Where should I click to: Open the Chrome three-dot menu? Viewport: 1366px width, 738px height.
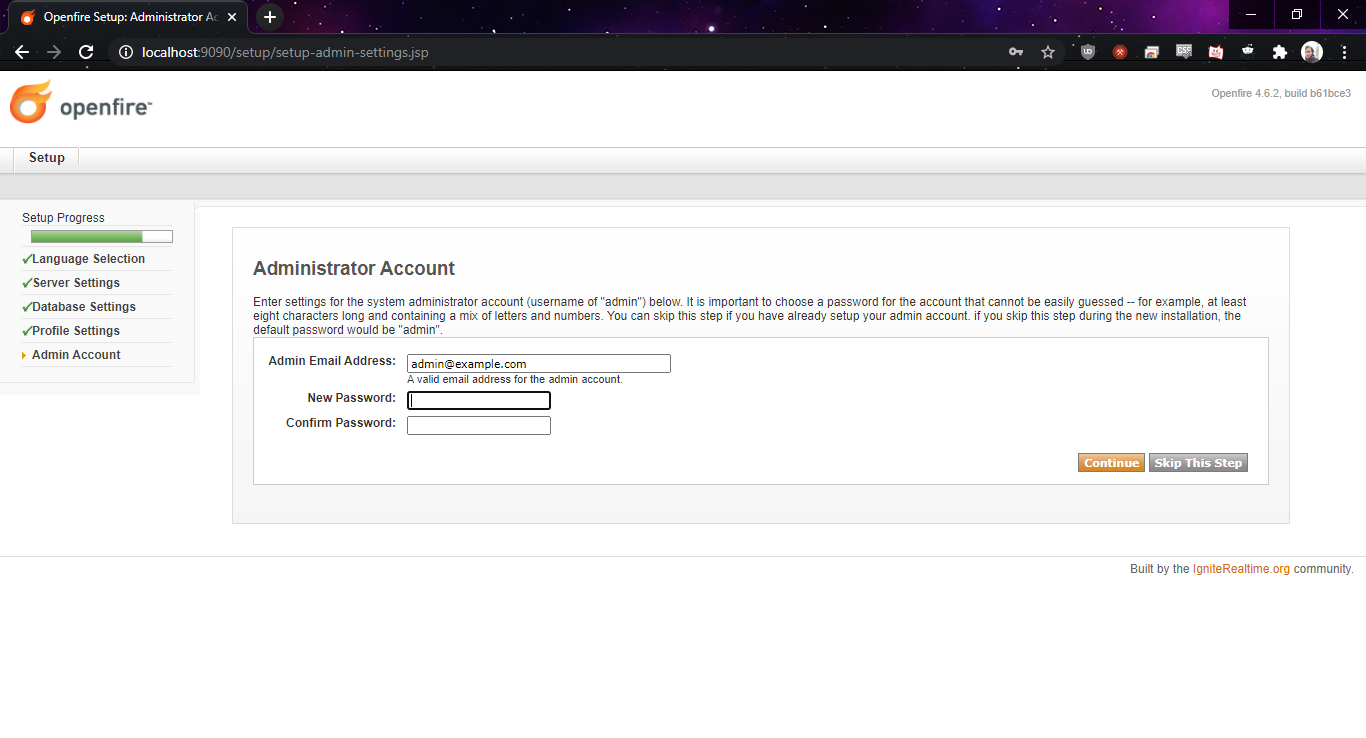point(1344,52)
